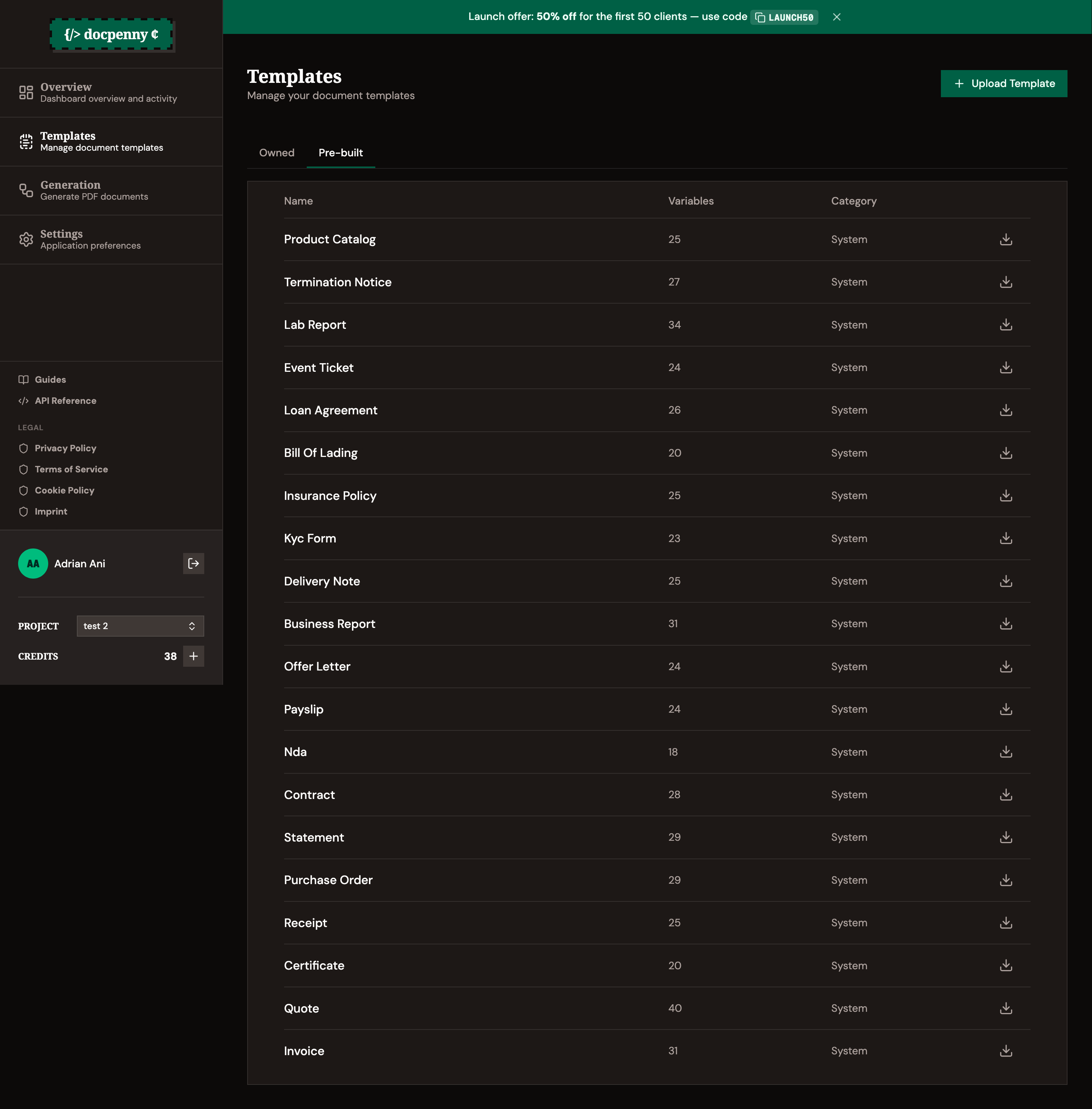Viewport: 1092px width, 1109px height.
Task: Download the Invoice template
Action: (x=1005, y=1051)
